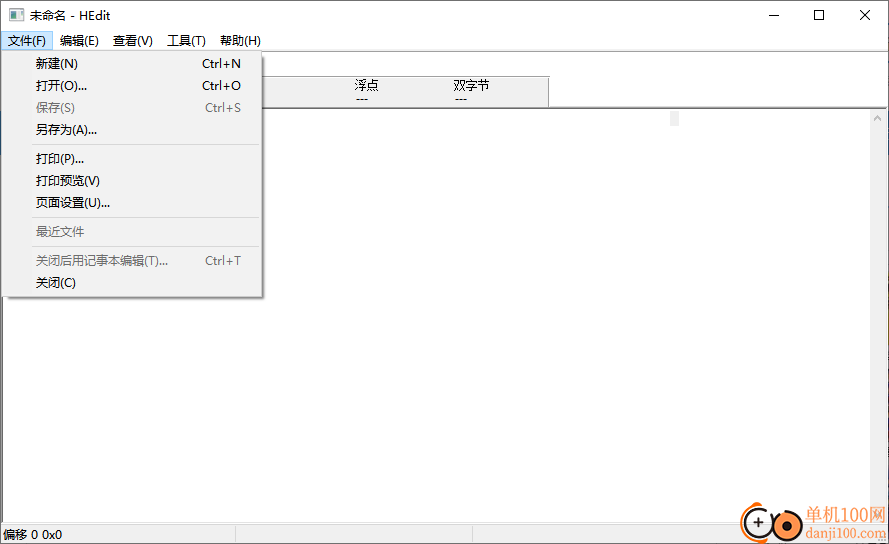Open 打印预览(V) from the menu
This screenshot has width=889, height=544.
[x=132, y=181]
